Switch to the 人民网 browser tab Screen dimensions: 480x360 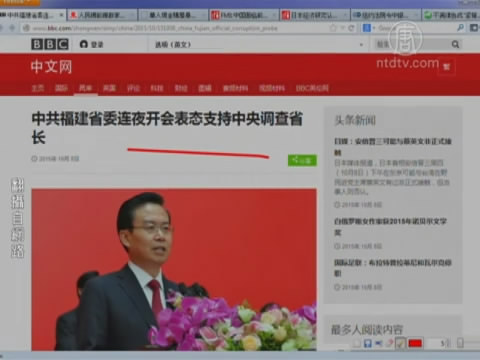(x=102, y=15)
